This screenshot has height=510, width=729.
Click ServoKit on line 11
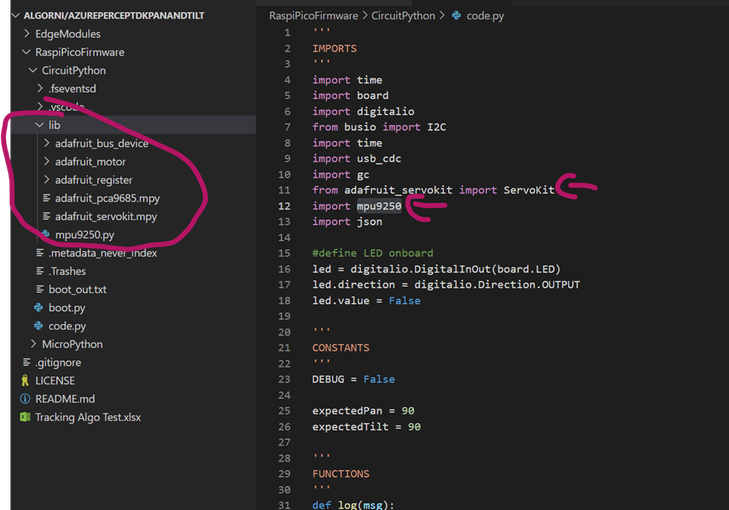[529, 190]
